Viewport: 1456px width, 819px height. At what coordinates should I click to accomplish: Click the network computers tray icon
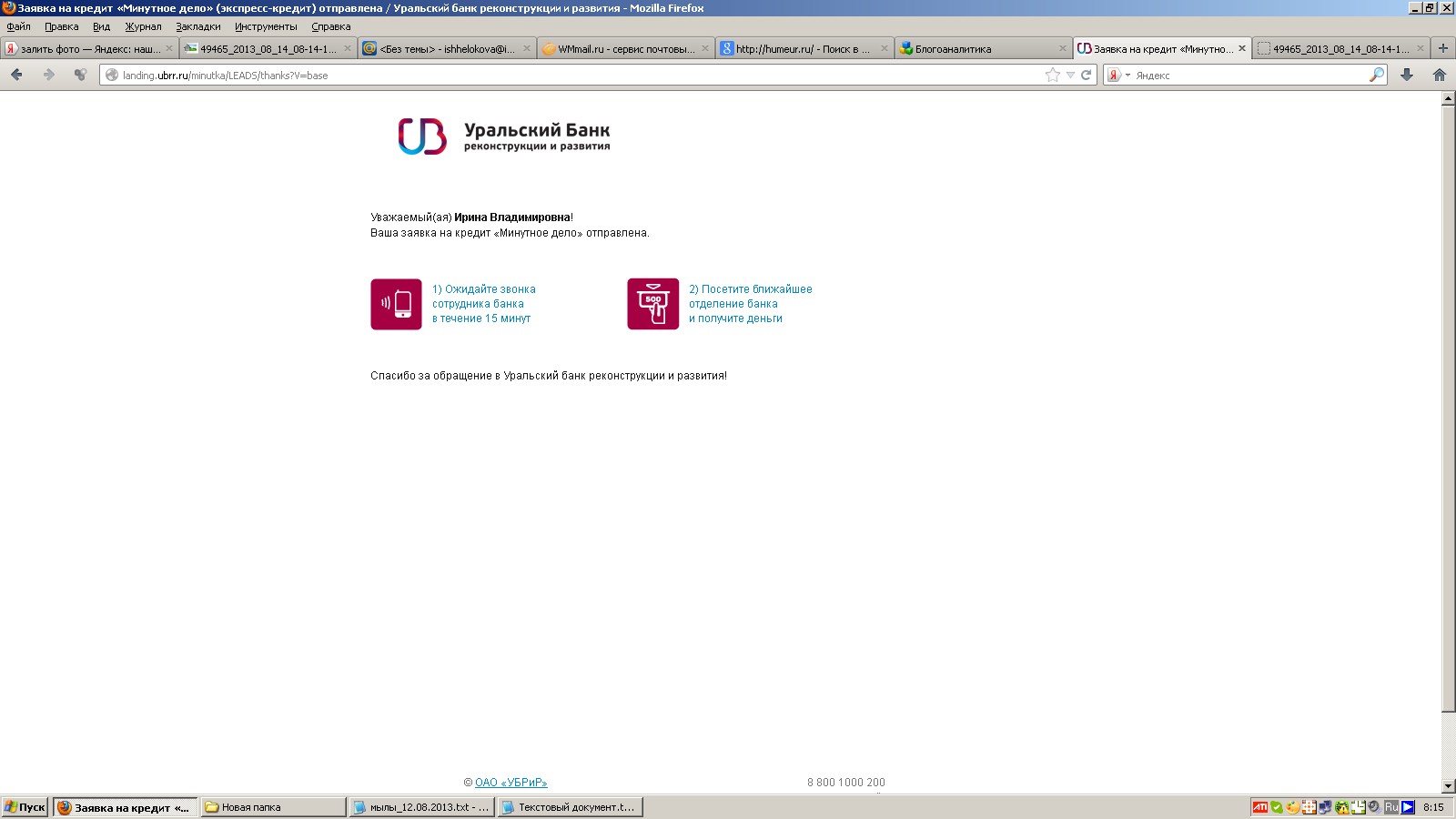pos(1325,807)
